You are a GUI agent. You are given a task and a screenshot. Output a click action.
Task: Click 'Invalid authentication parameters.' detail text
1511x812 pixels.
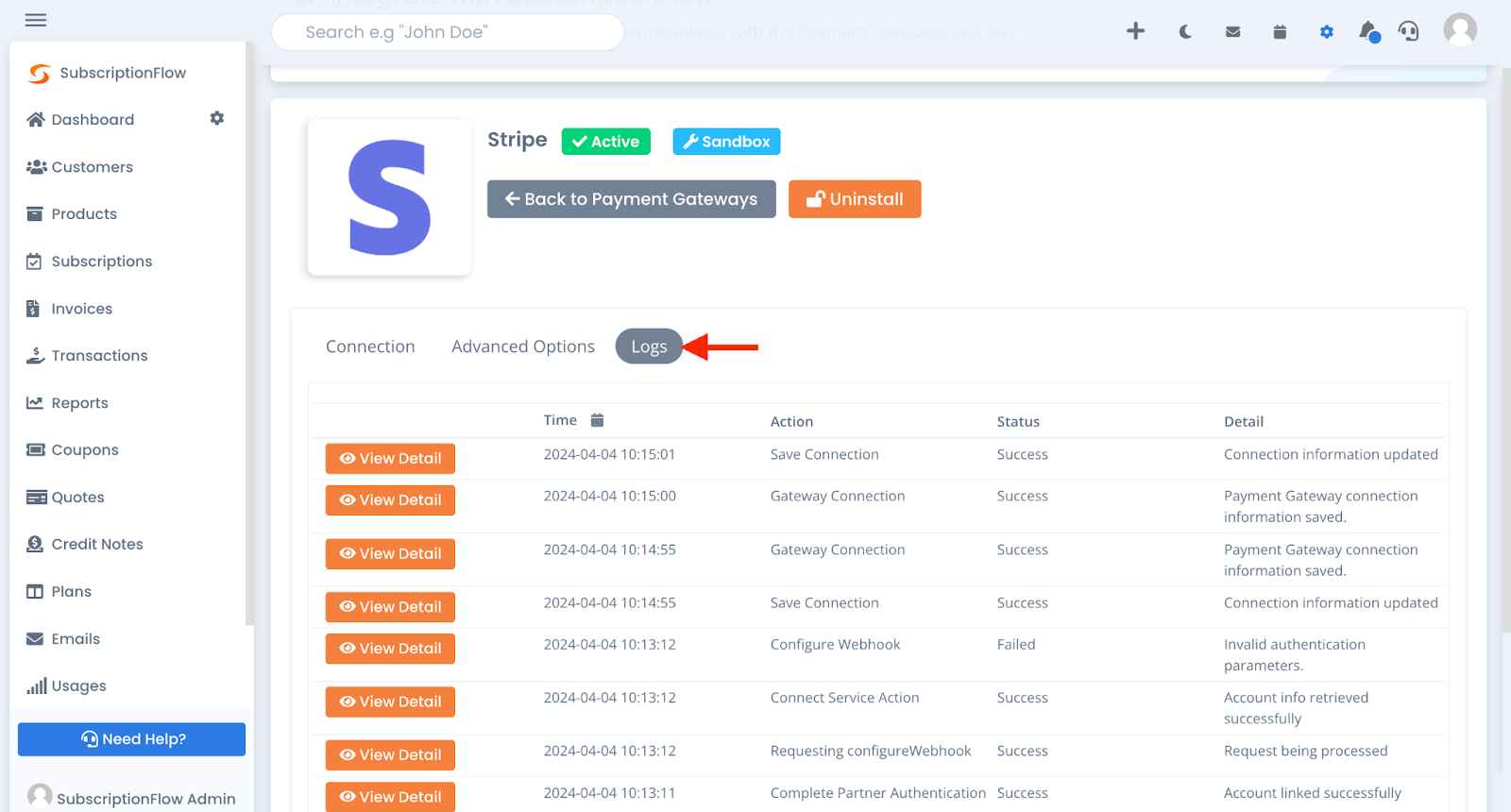click(1295, 655)
